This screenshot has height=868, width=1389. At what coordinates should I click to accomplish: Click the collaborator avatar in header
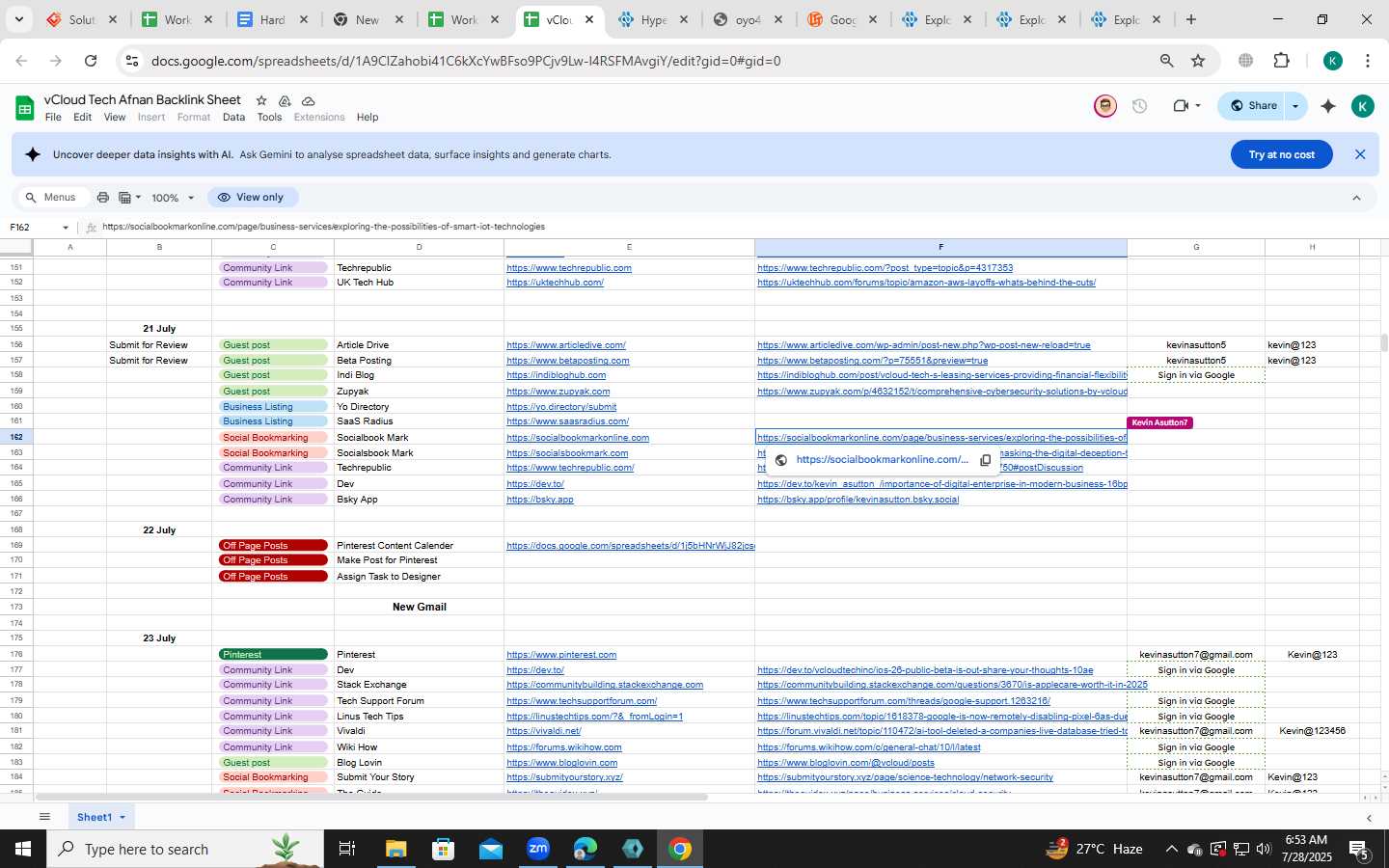point(1105,106)
